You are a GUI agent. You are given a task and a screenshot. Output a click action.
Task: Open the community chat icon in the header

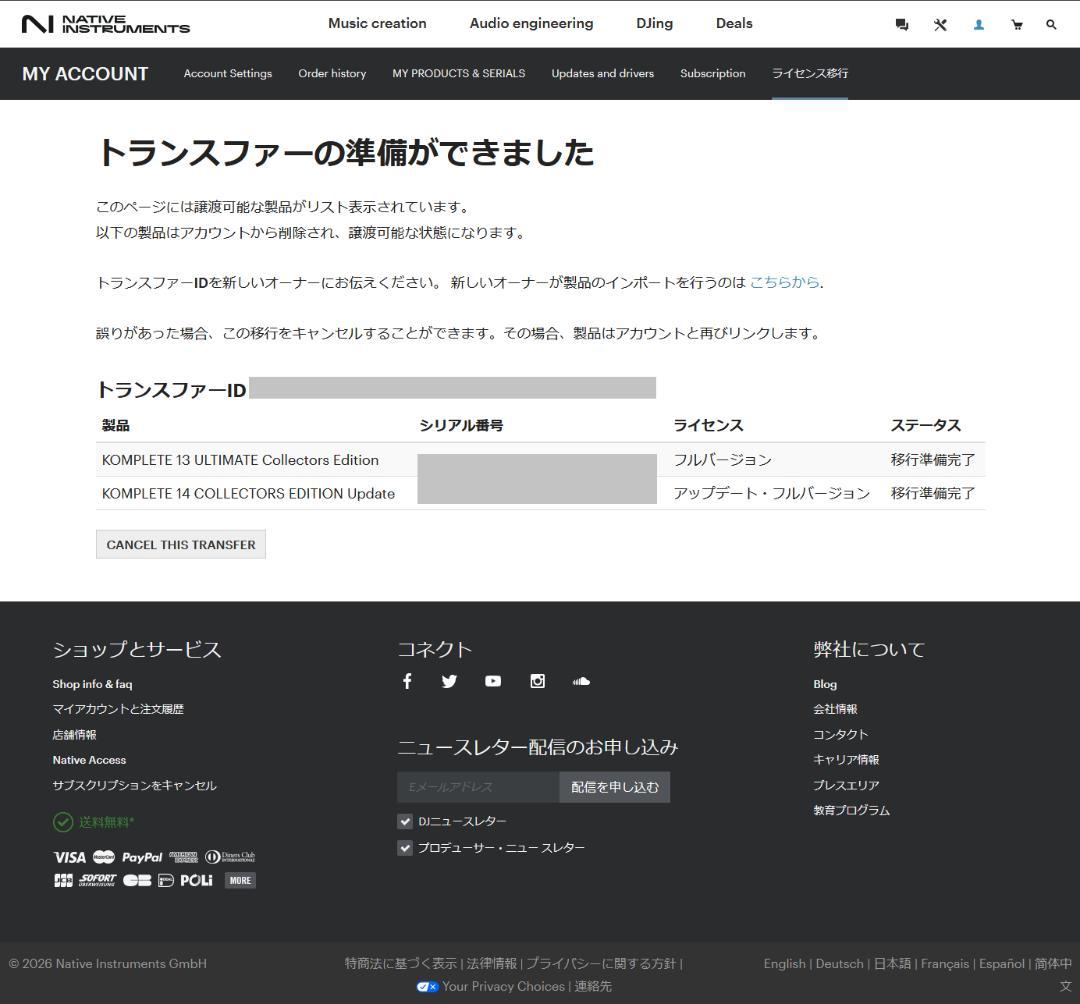[901, 24]
